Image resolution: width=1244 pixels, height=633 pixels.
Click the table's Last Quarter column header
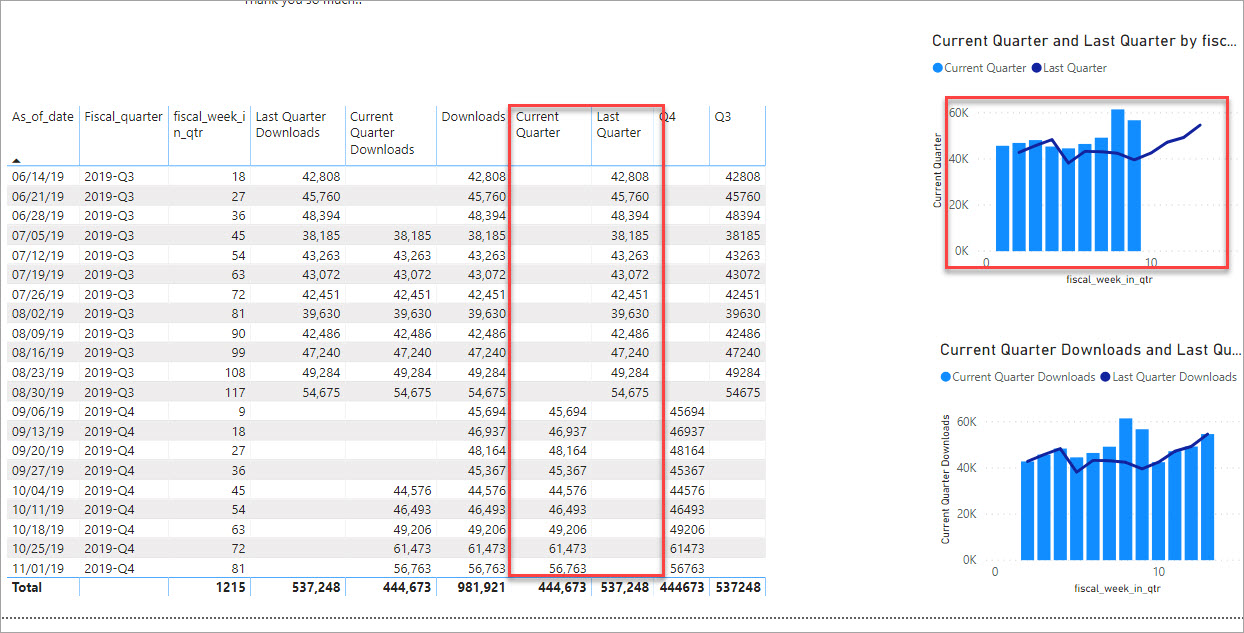619,125
